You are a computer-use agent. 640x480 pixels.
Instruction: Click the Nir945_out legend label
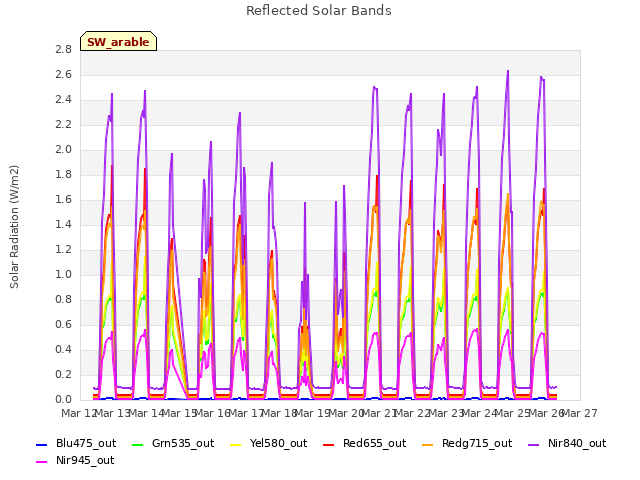(x=85, y=460)
